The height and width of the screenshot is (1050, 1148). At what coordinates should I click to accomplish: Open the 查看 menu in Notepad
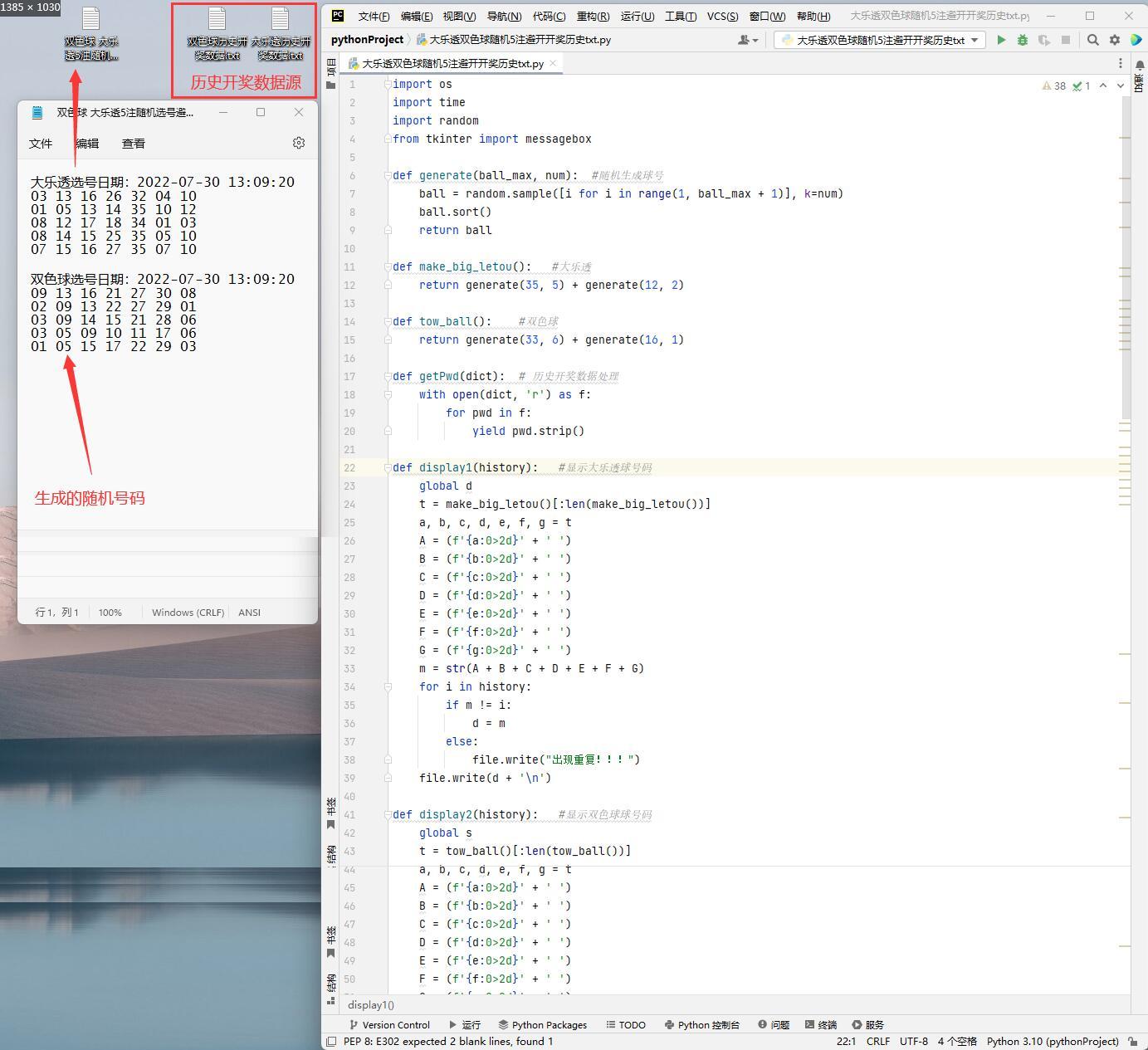[134, 144]
